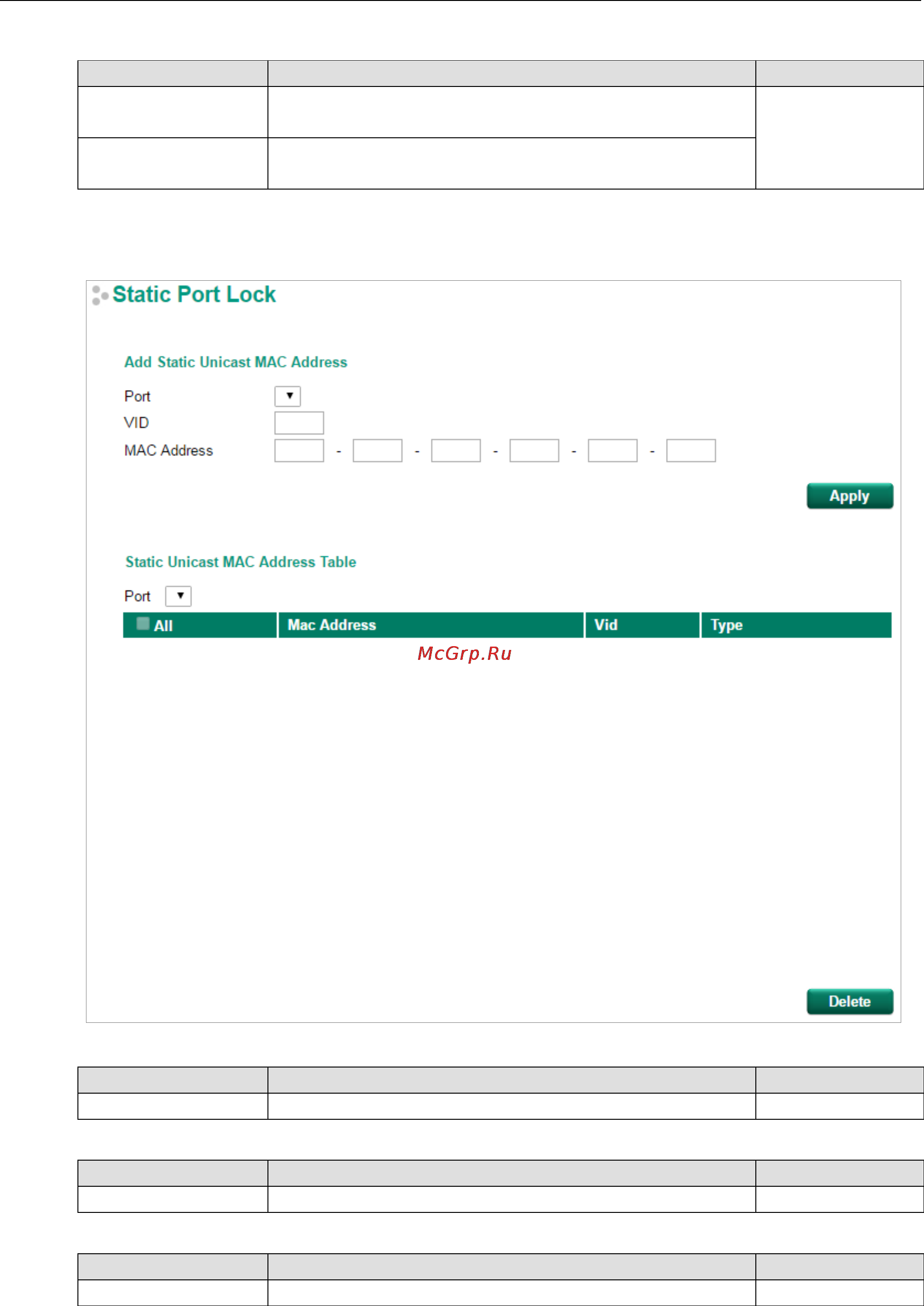The width and height of the screenshot is (924, 1306).
Task: Toggle the All checkbox in table header
Action: 143,624
